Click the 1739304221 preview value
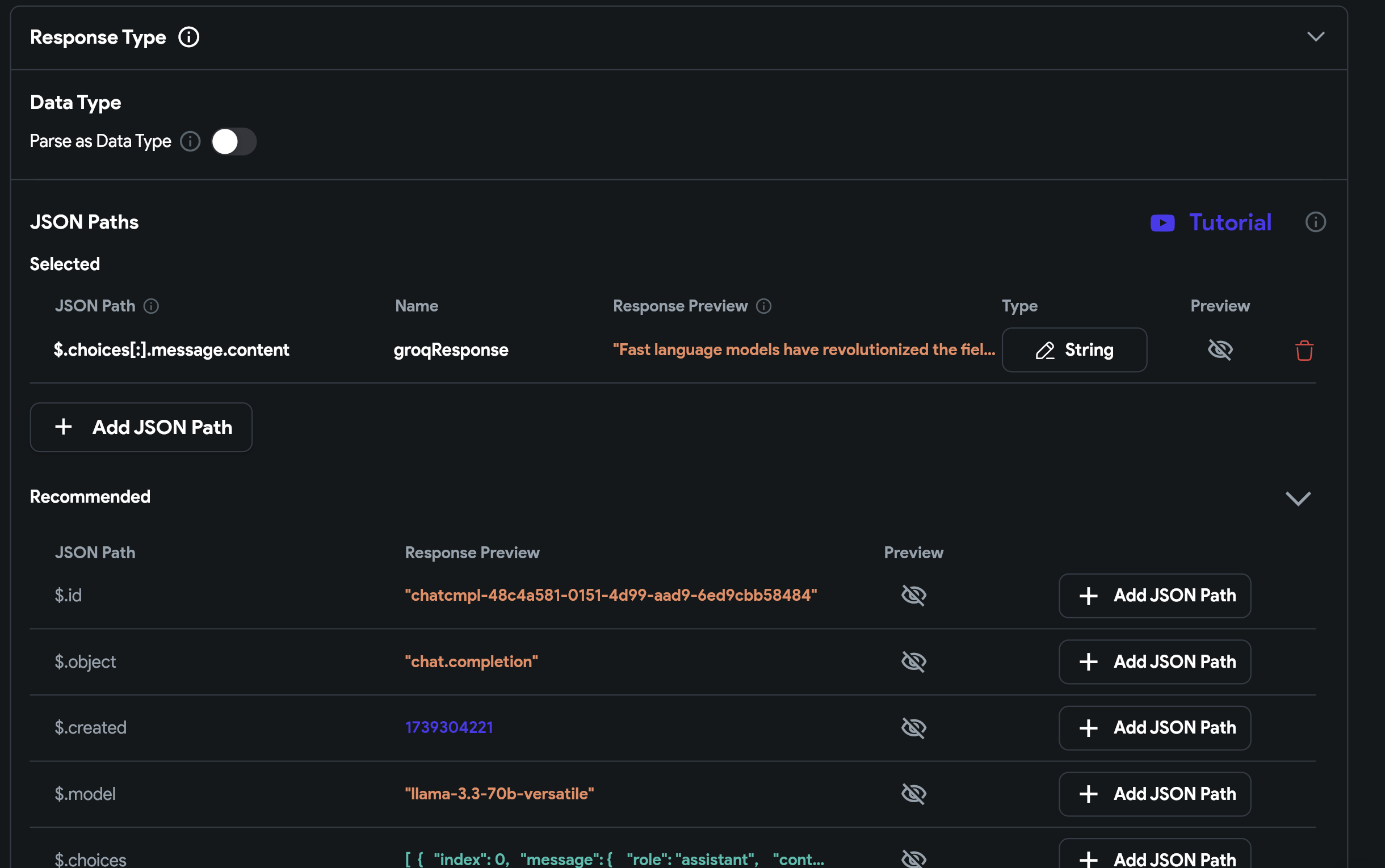The image size is (1385, 868). tap(448, 727)
